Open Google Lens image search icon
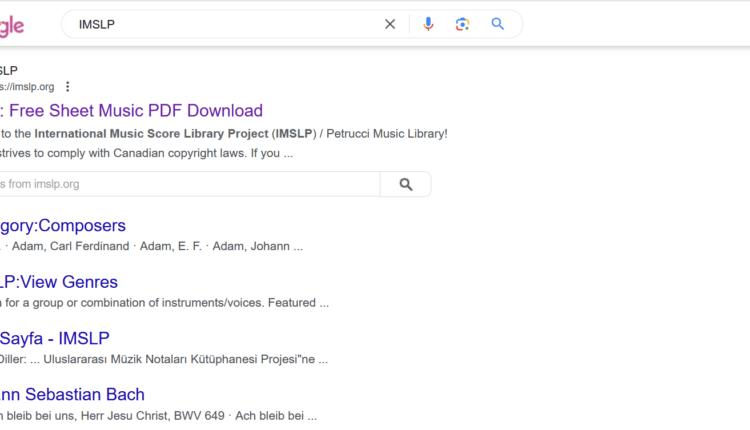The height and width of the screenshot is (430, 750). 462,24
